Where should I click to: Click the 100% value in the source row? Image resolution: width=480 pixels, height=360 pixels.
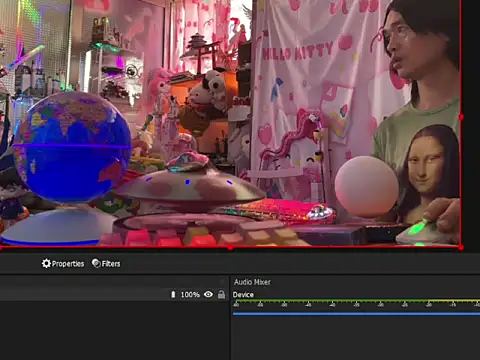pos(190,295)
